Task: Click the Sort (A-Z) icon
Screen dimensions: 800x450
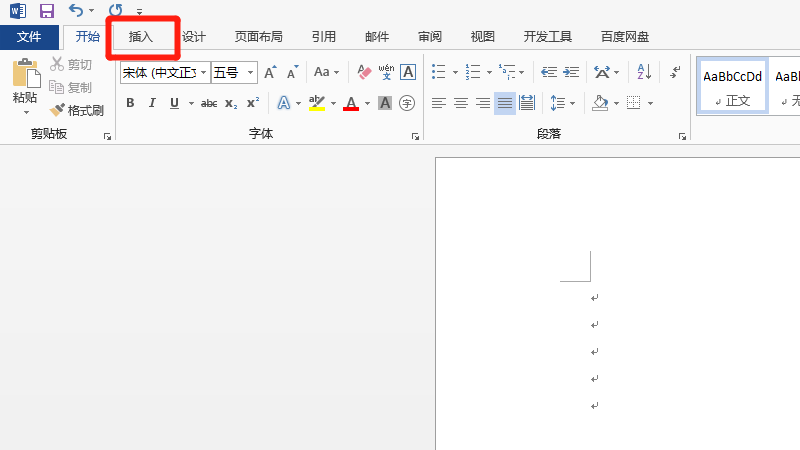Action: 644,72
